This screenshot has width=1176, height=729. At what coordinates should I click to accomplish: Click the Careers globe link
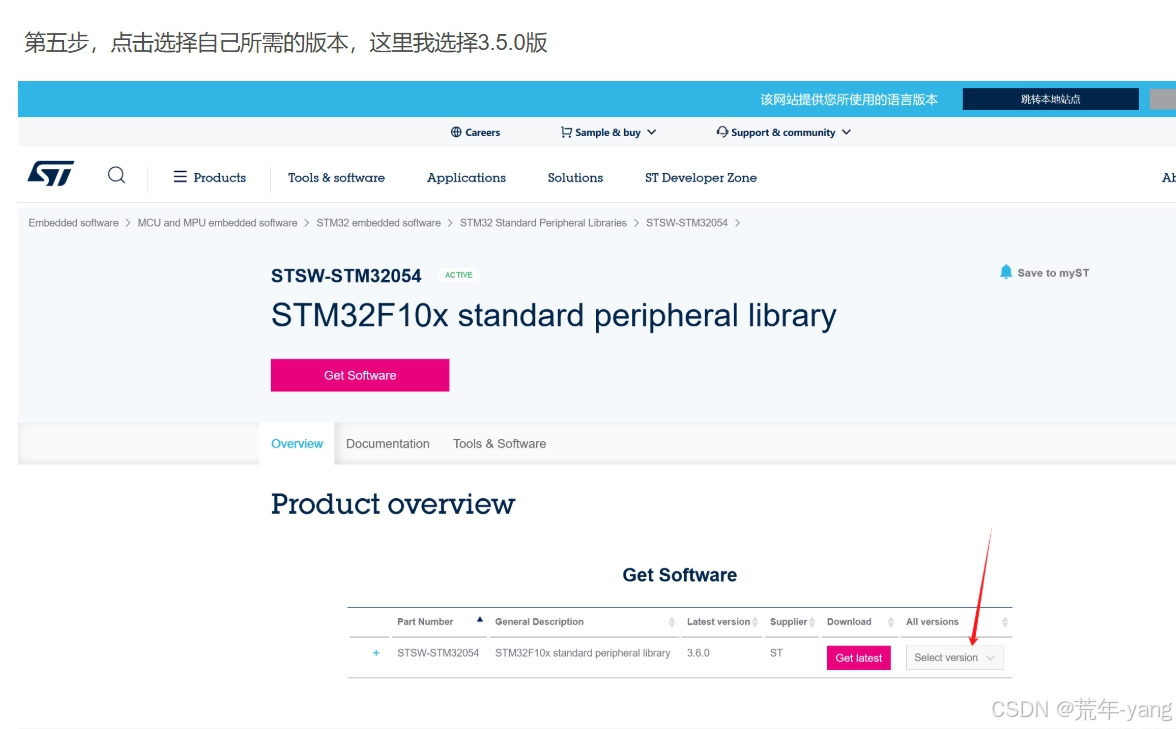tap(476, 132)
